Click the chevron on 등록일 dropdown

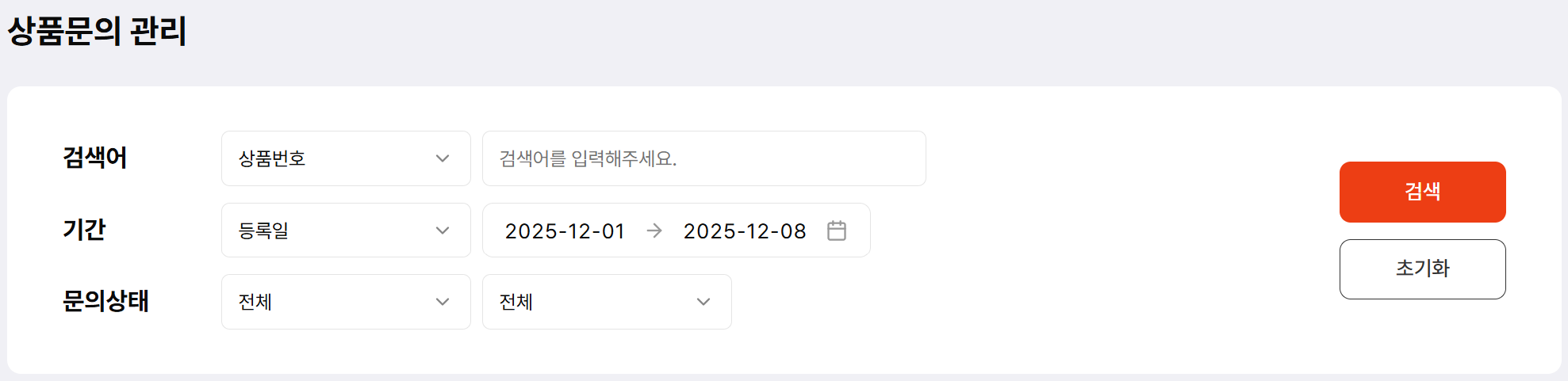point(443,231)
